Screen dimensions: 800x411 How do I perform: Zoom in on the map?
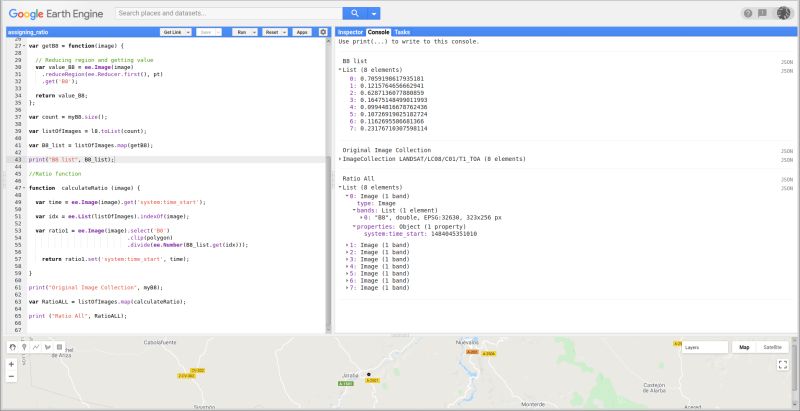click(12, 364)
